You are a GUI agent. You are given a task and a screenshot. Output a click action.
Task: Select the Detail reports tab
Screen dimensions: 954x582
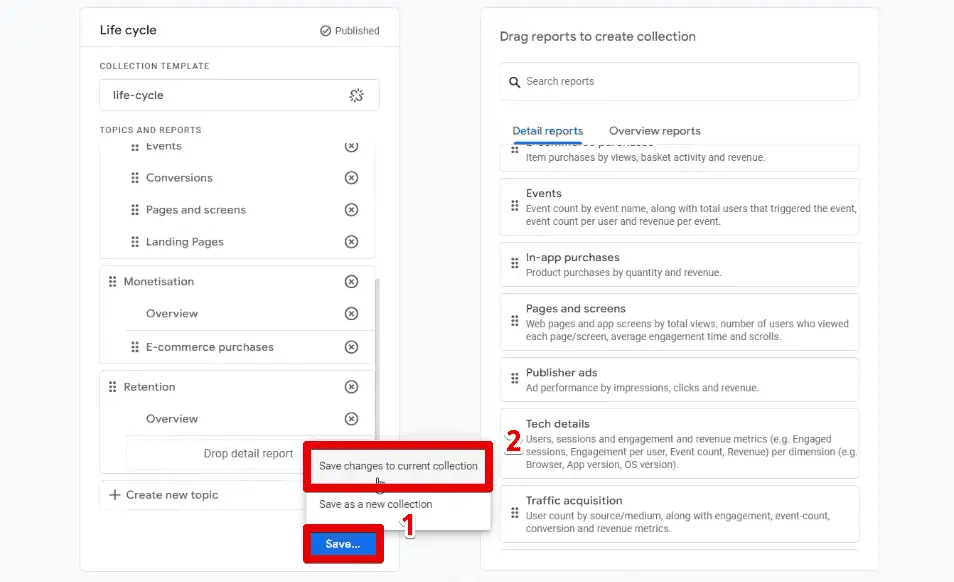click(x=547, y=131)
